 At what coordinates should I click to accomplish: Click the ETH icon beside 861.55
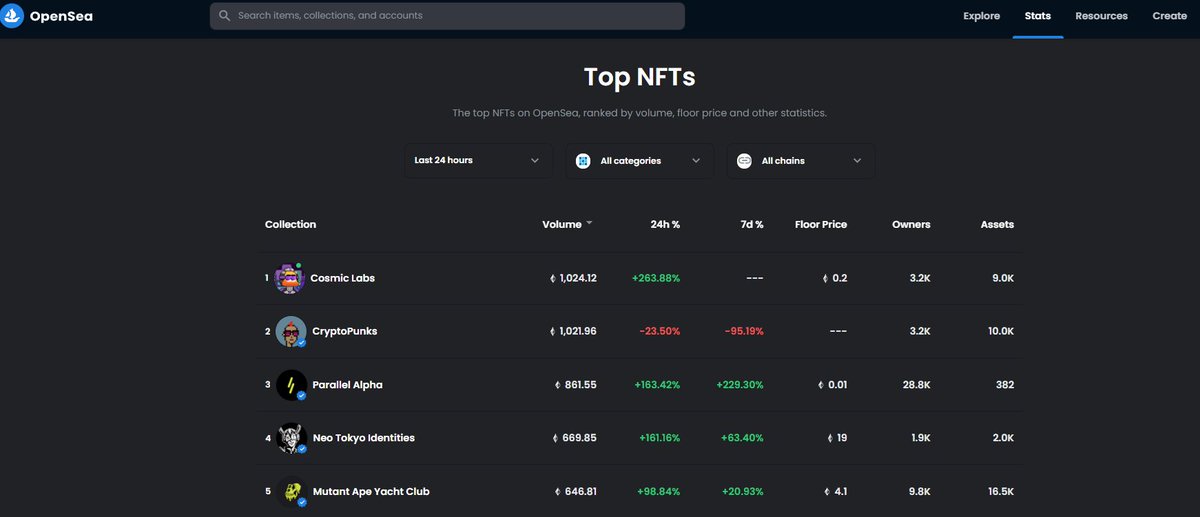pyautogui.click(x=557, y=385)
